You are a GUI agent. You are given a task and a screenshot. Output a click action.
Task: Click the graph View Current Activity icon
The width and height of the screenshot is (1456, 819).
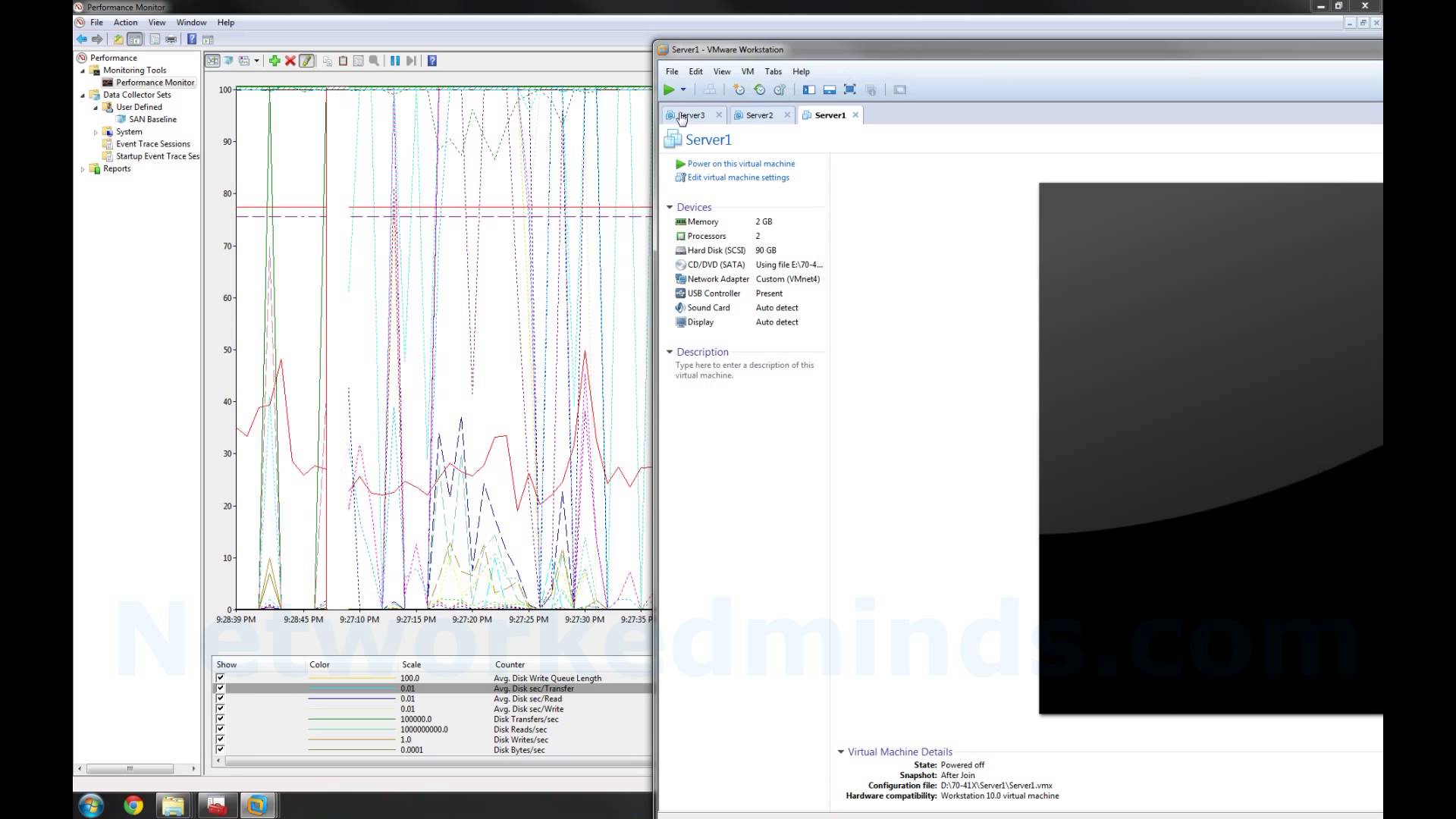pyautogui.click(x=212, y=61)
